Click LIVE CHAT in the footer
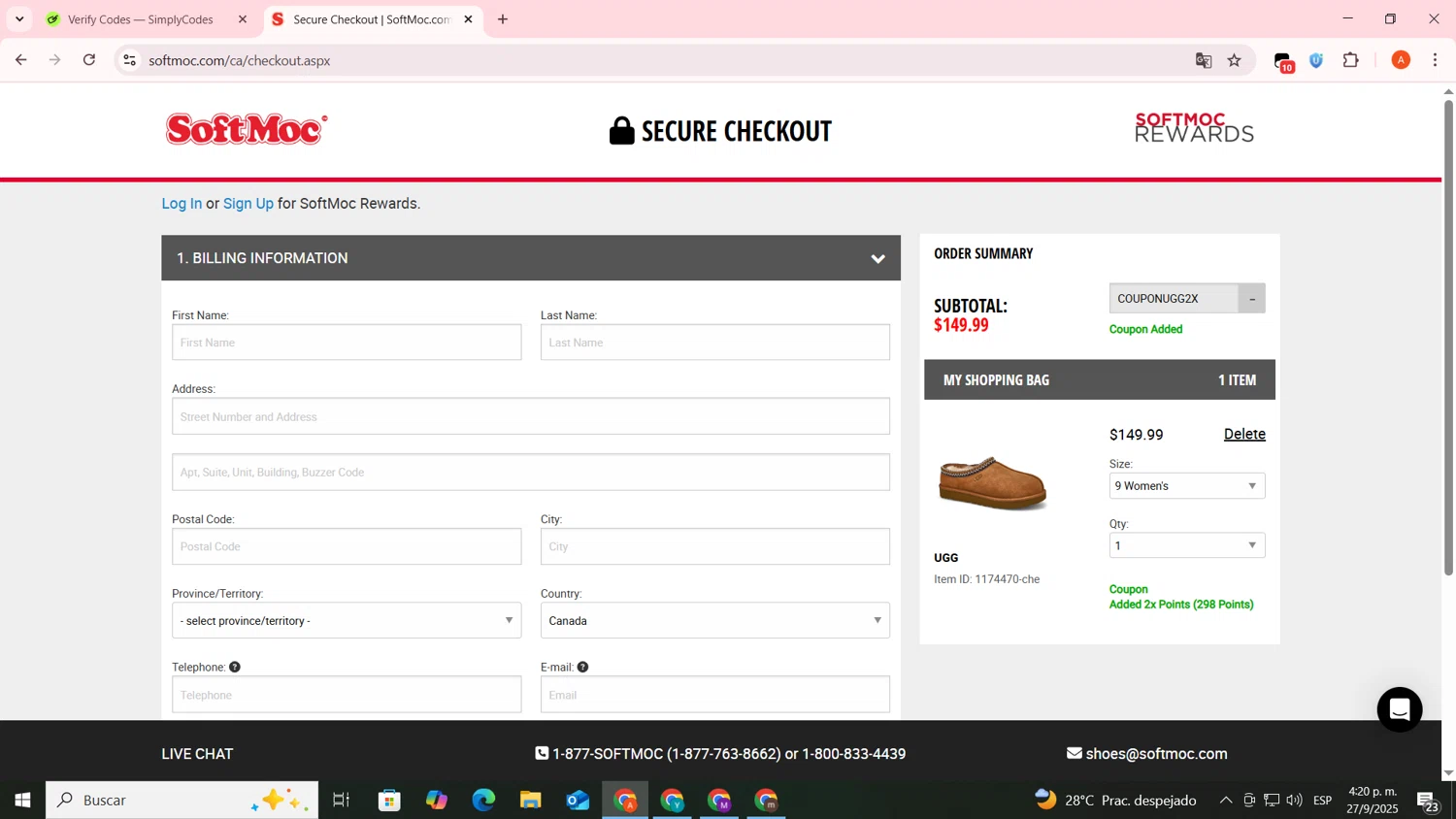The image size is (1456, 819). (197, 754)
